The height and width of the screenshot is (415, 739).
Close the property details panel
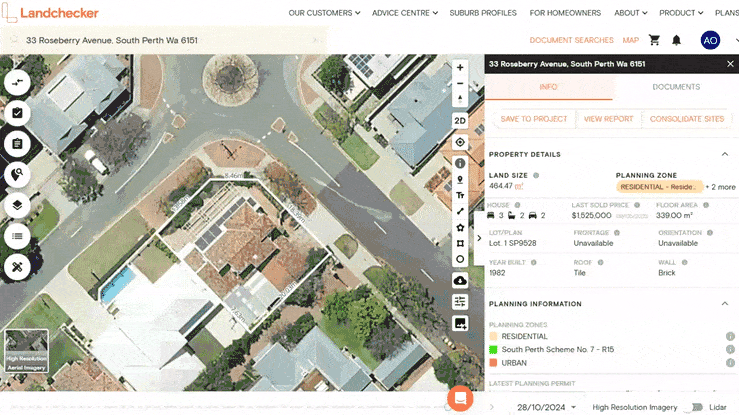tap(730, 64)
